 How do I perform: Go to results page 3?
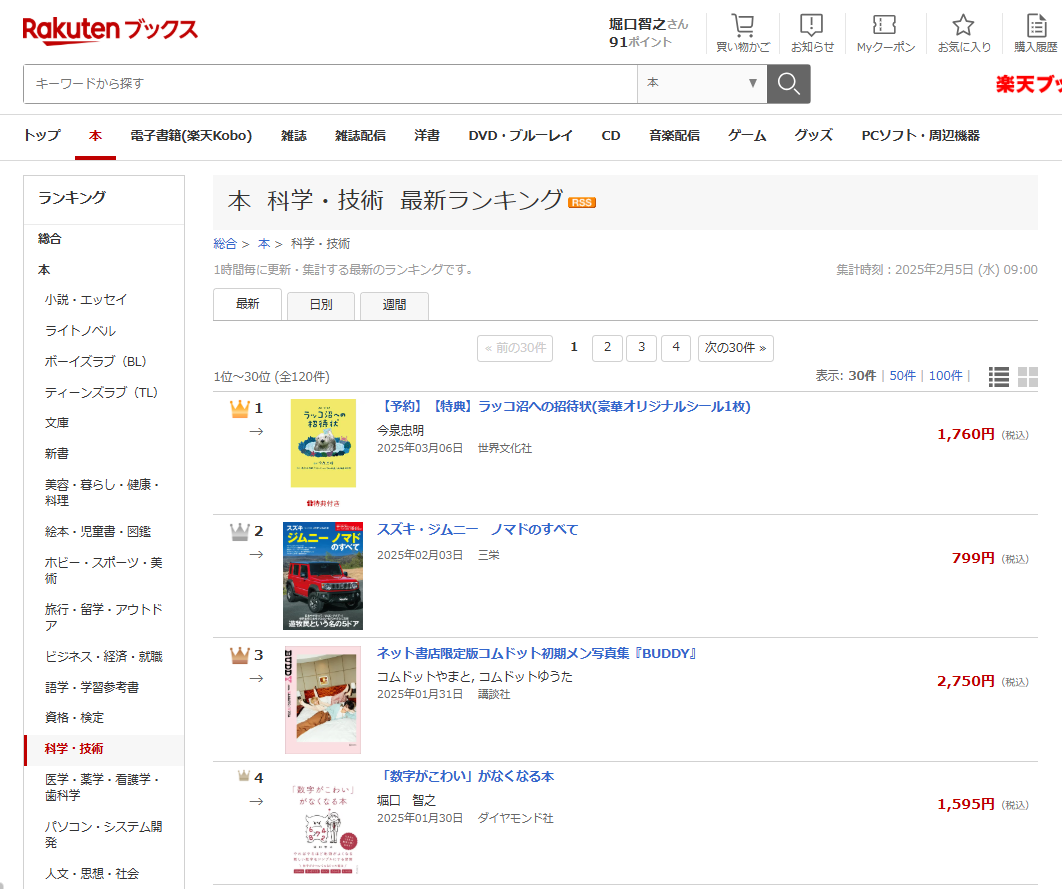coord(641,348)
